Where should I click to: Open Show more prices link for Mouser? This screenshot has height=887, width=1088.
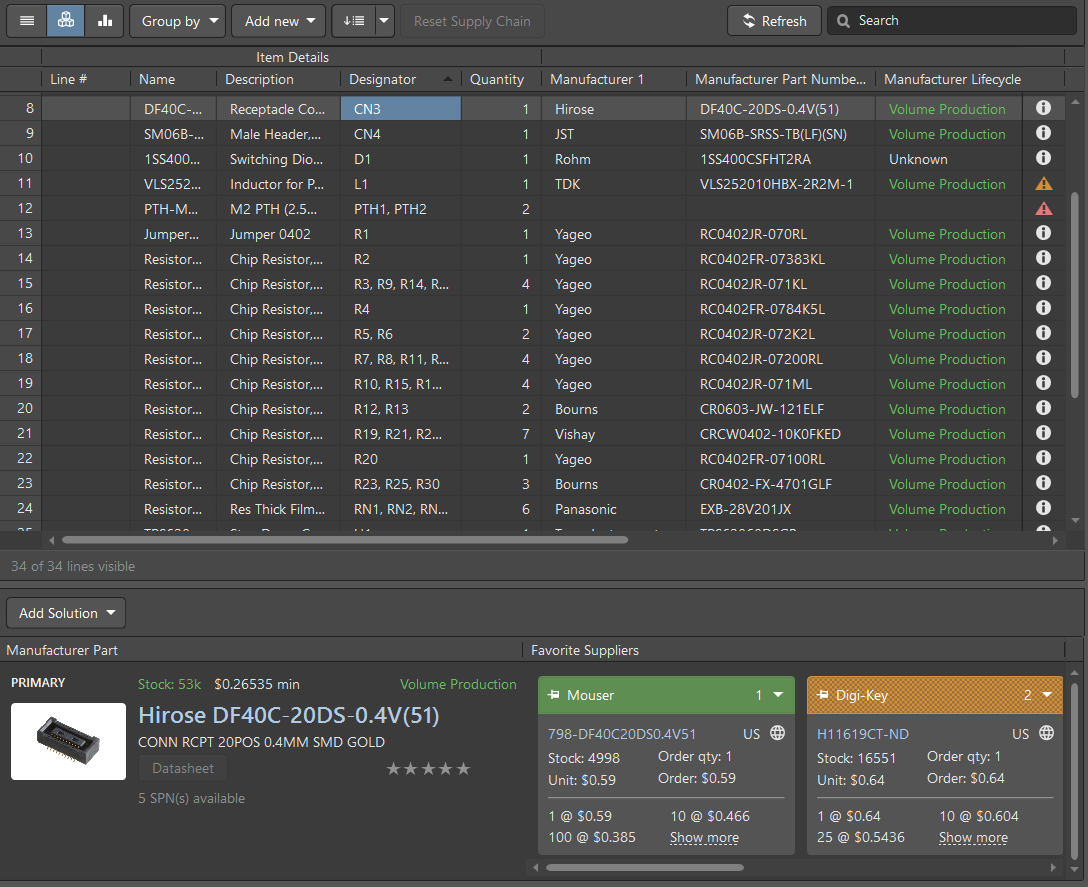tap(704, 838)
